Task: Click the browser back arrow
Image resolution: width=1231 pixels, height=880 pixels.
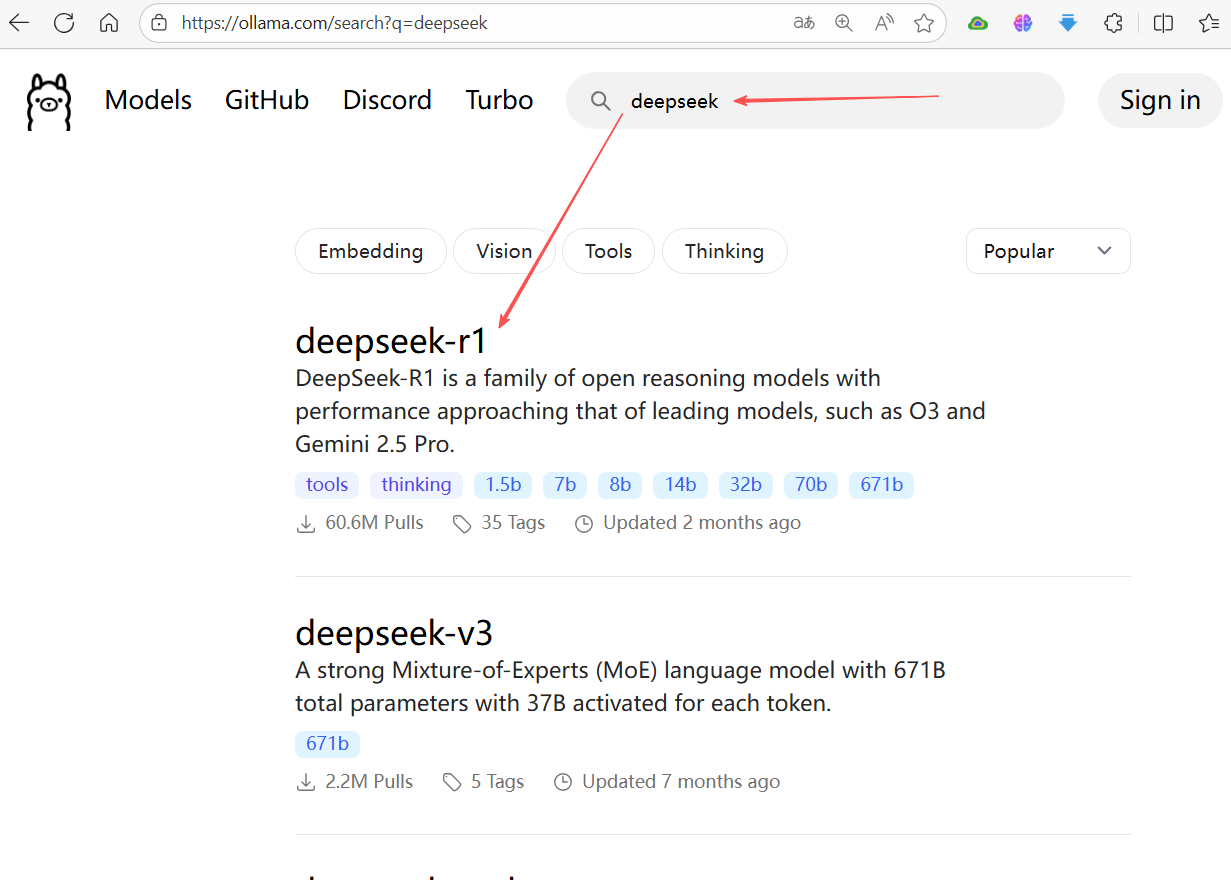Action: 19,23
